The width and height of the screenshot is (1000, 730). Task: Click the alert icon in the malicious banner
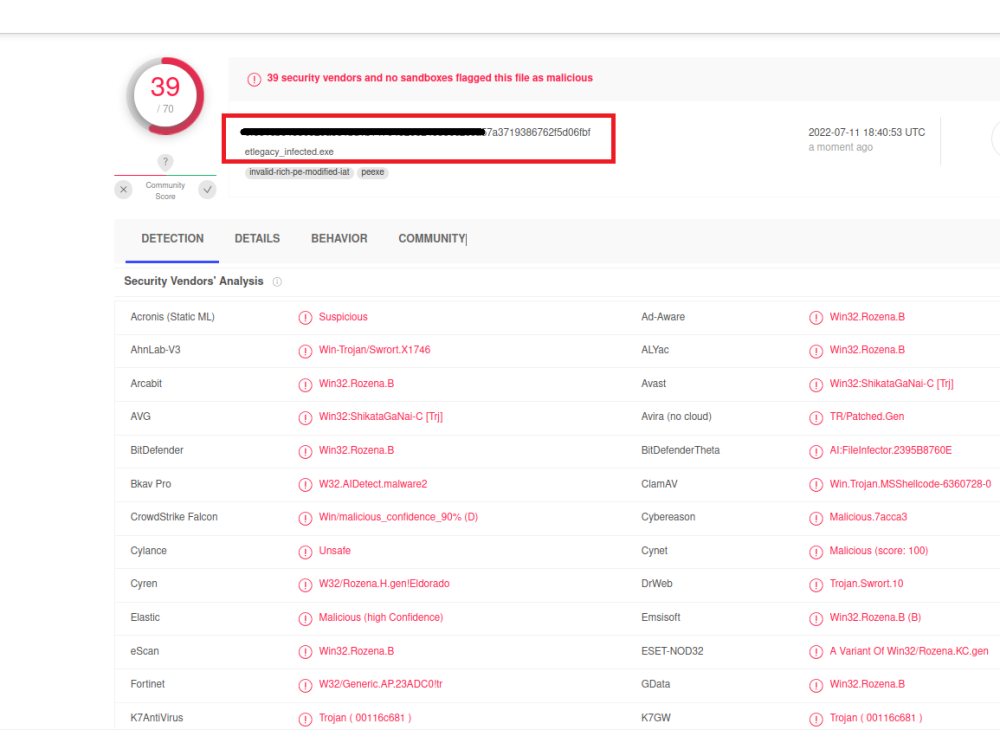[x=254, y=79]
